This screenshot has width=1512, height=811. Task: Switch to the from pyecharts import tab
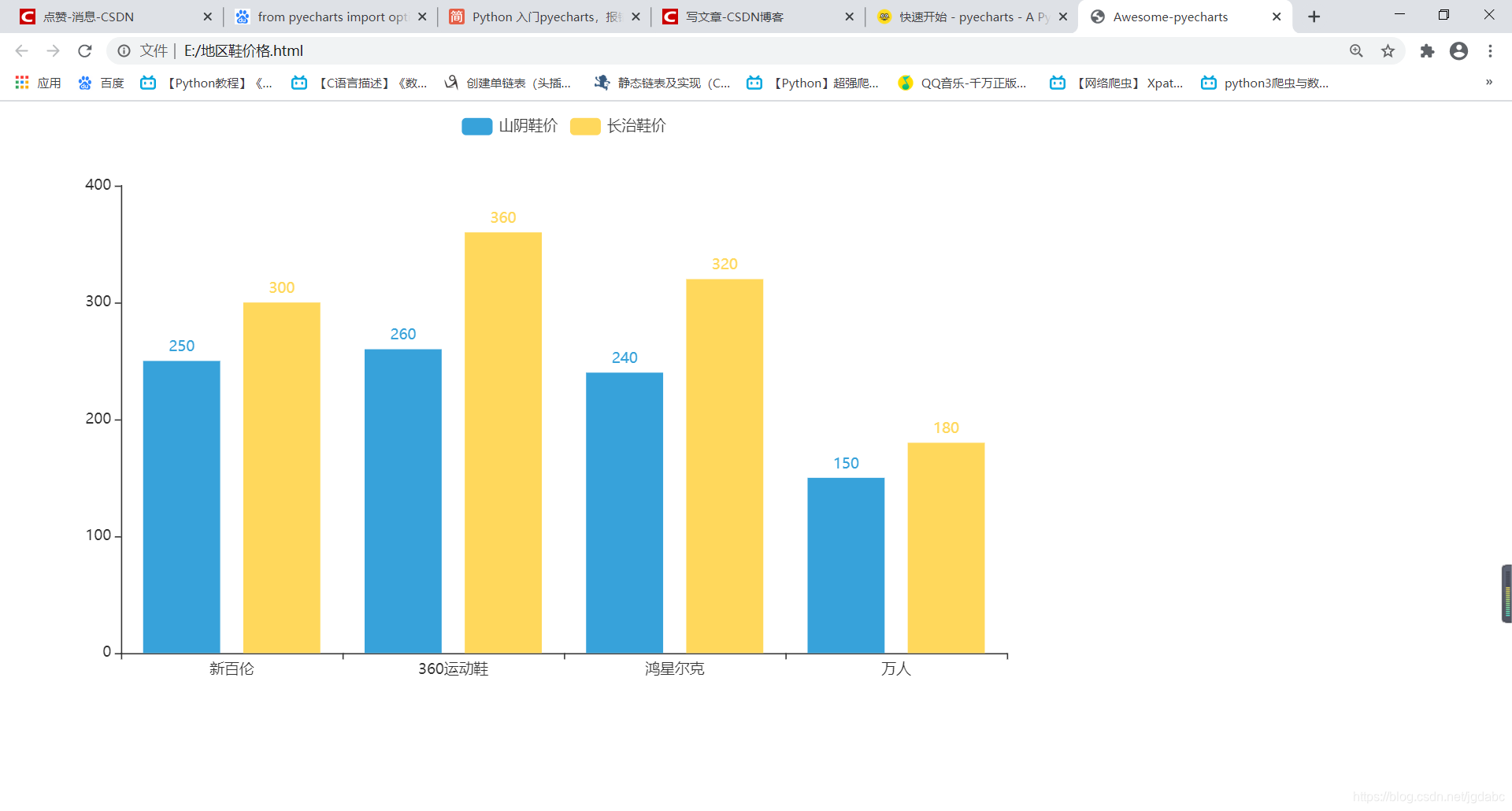click(331, 17)
